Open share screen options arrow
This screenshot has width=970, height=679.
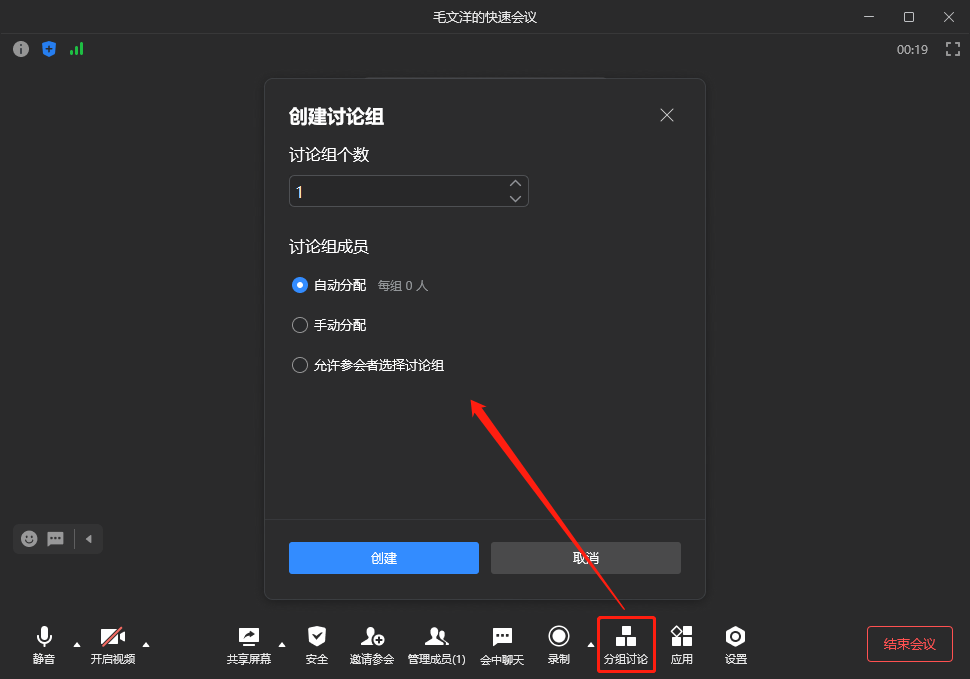(x=282, y=644)
